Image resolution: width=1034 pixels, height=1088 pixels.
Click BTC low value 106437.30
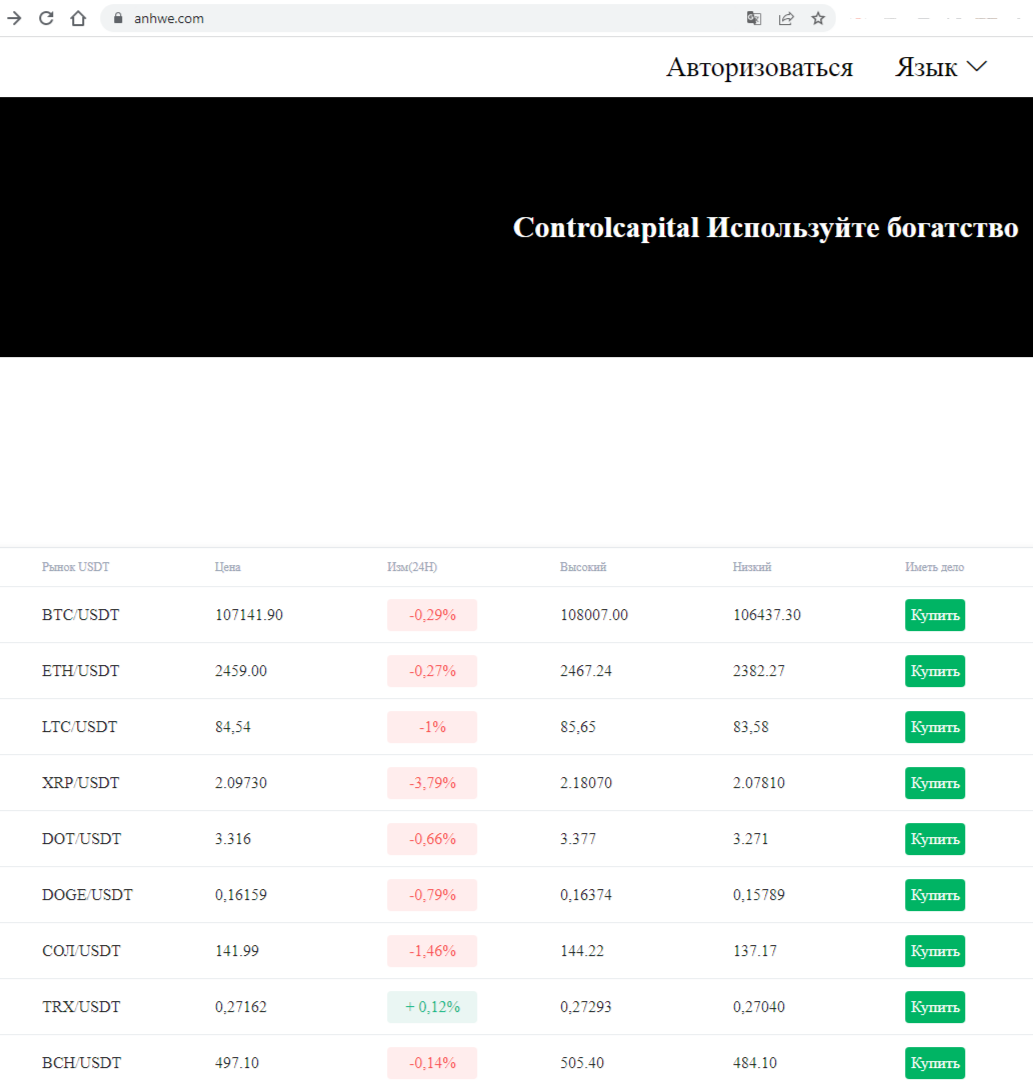coord(767,615)
